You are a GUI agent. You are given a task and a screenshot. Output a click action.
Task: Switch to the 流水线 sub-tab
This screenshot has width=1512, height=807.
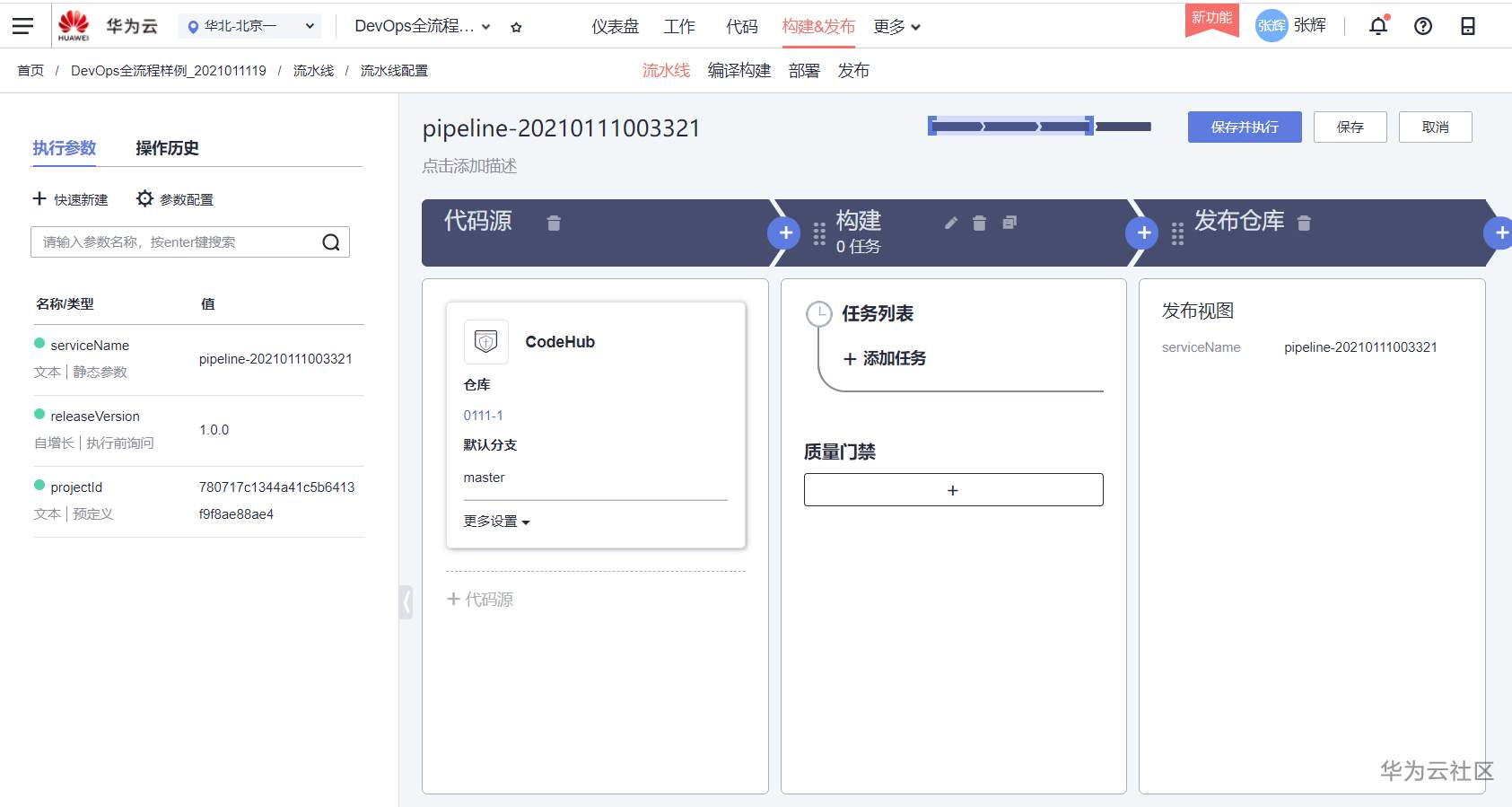666,71
